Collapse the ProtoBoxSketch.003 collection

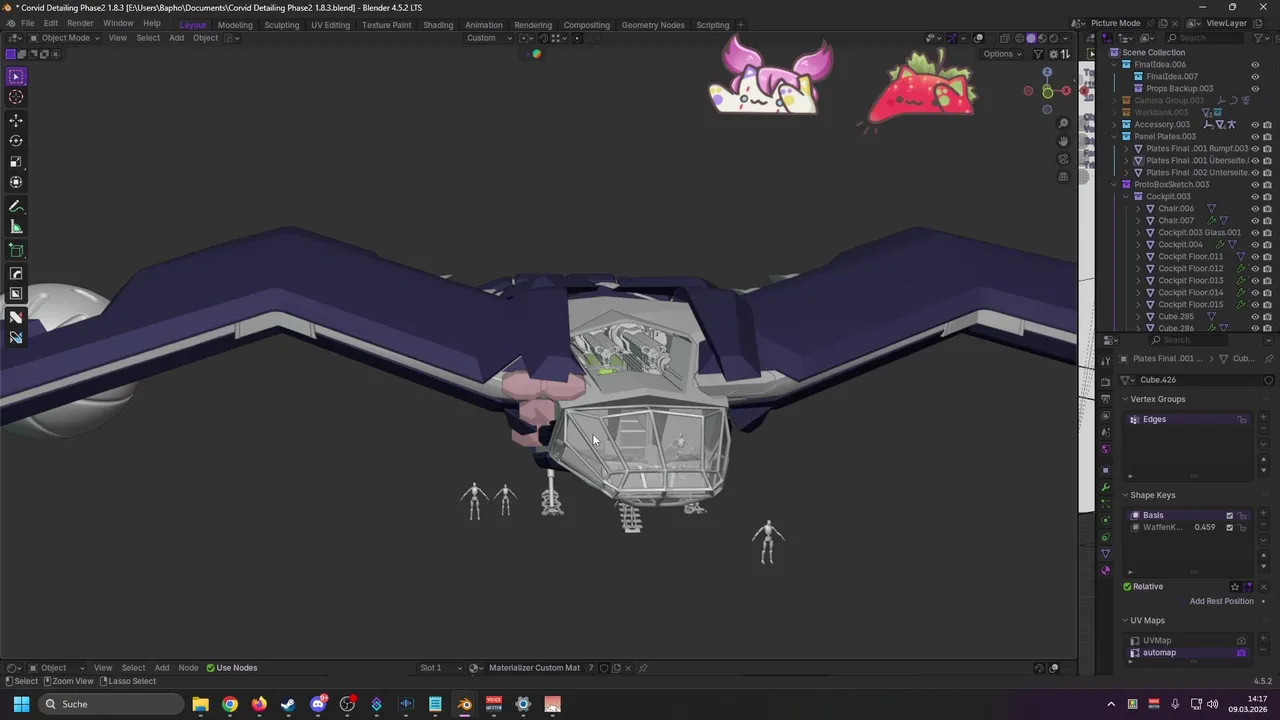coord(1114,184)
